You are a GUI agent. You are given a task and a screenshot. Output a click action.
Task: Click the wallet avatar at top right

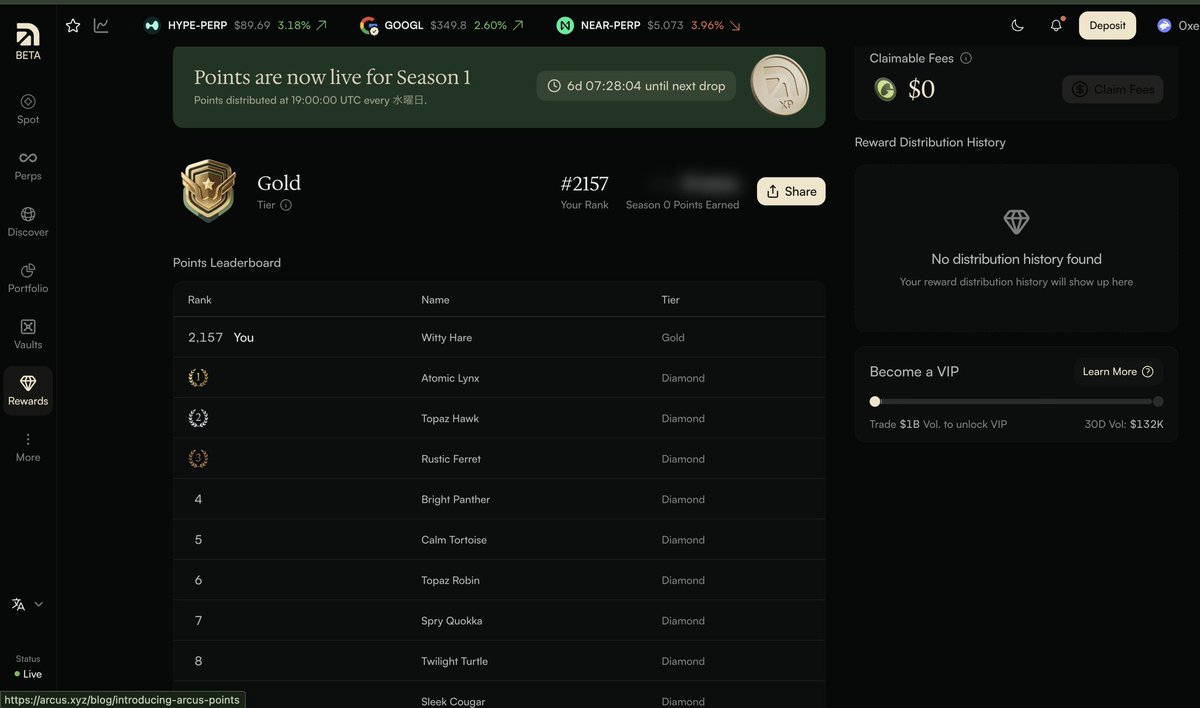click(x=1164, y=26)
